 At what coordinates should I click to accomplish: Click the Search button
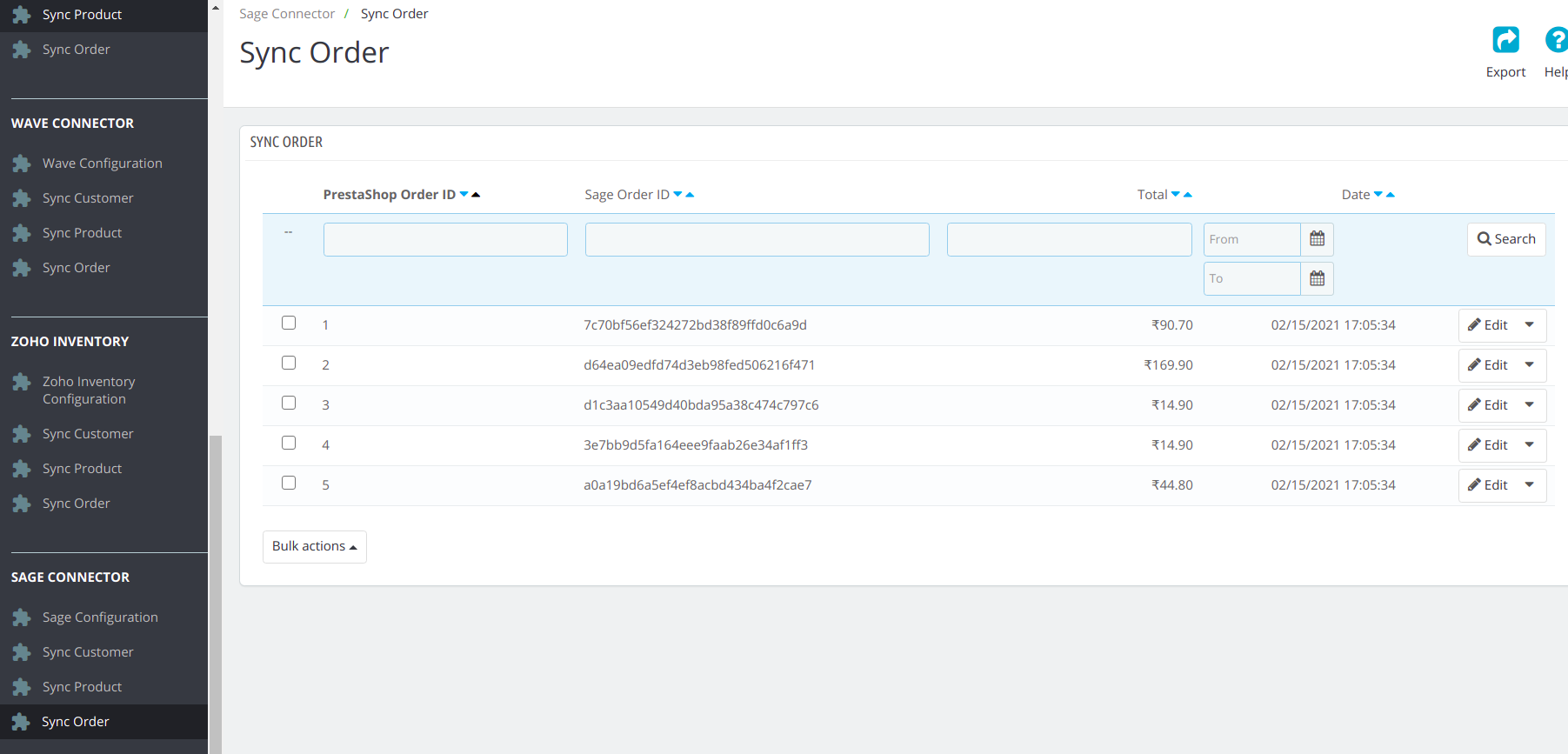pyautogui.click(x=1506, y=239)
